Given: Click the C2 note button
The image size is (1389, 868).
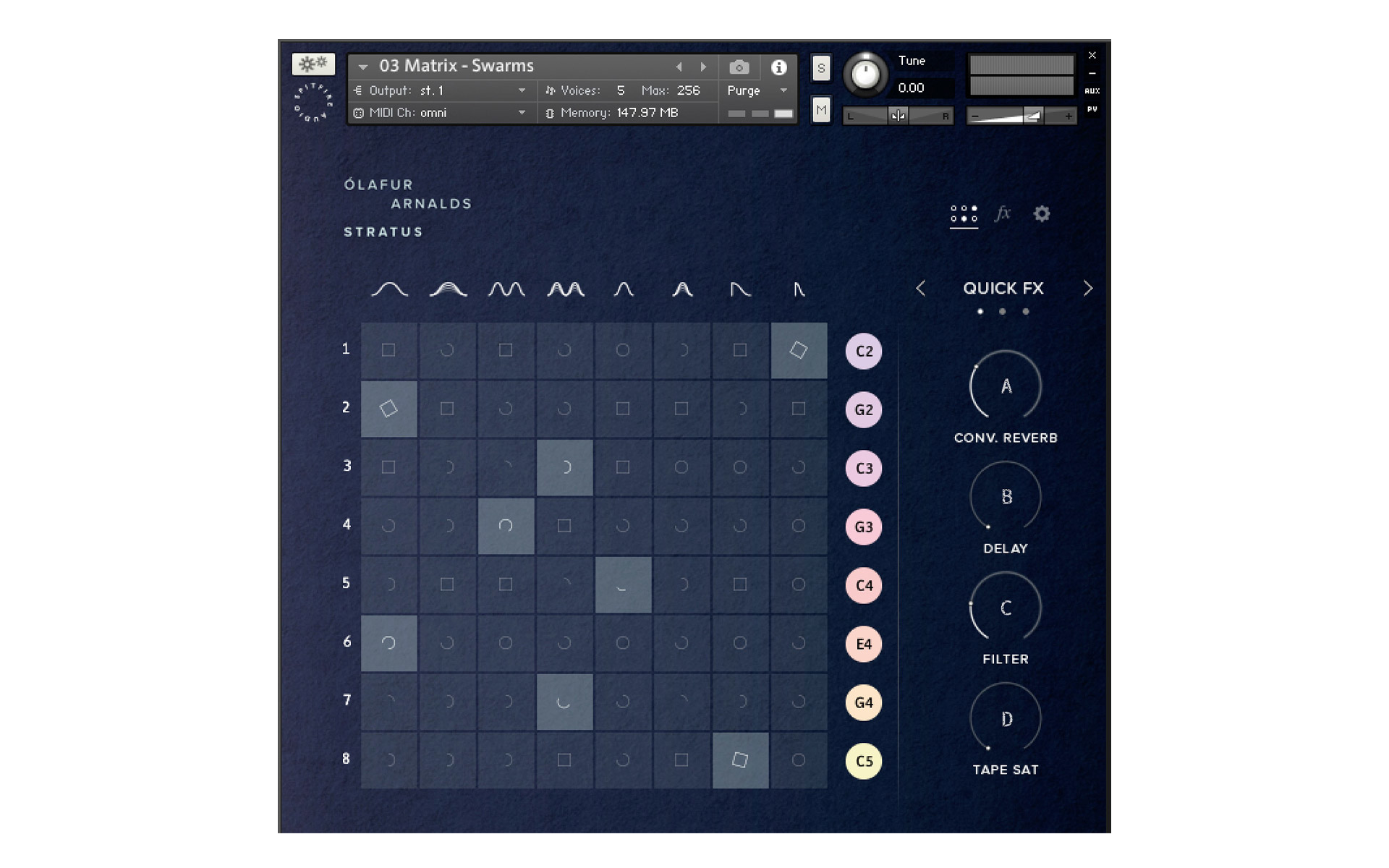Looking at the screenshot, I should point(864,351).
